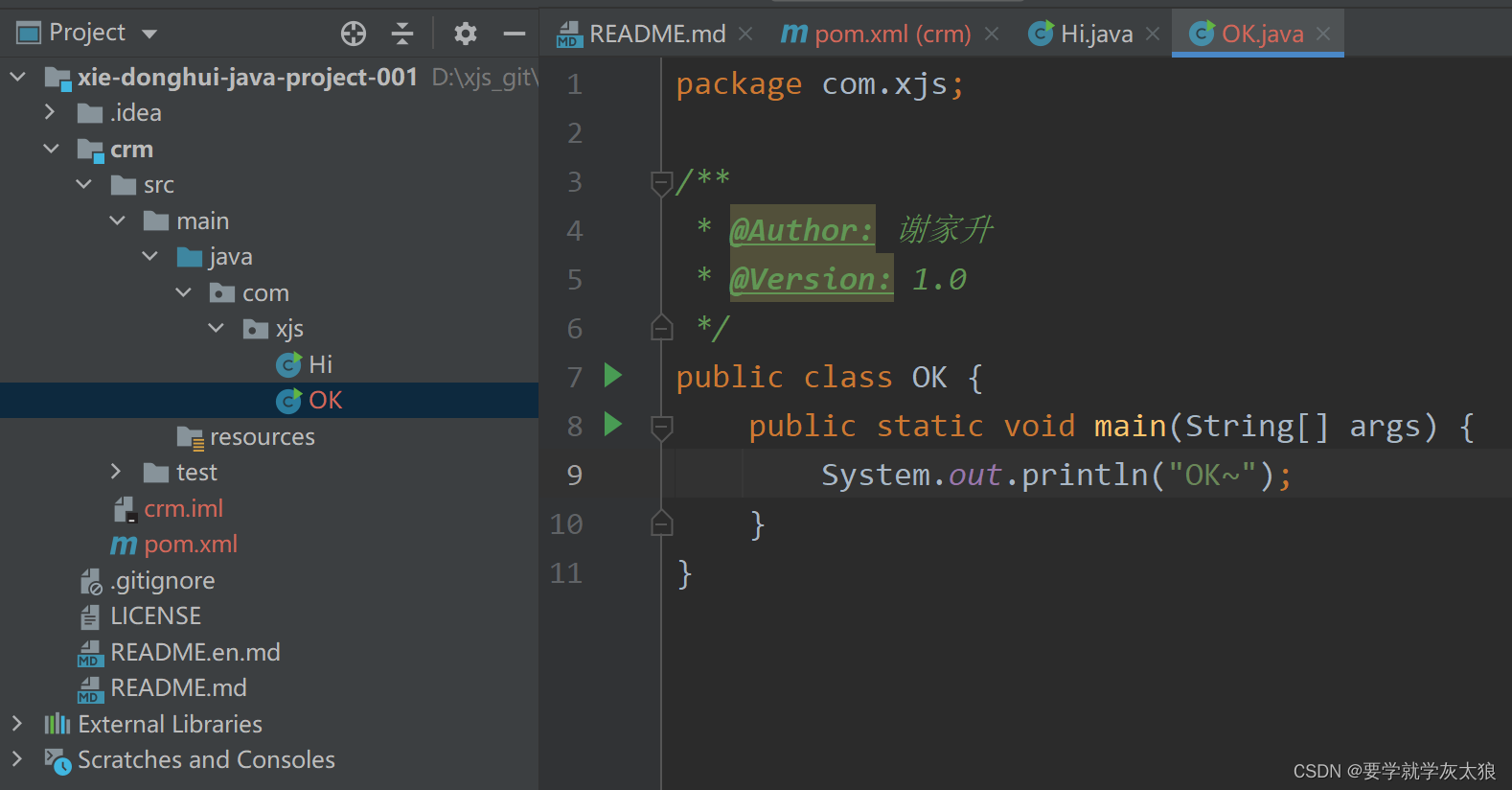
Task: Select the .gitignore file
Action: coord(269,580)
